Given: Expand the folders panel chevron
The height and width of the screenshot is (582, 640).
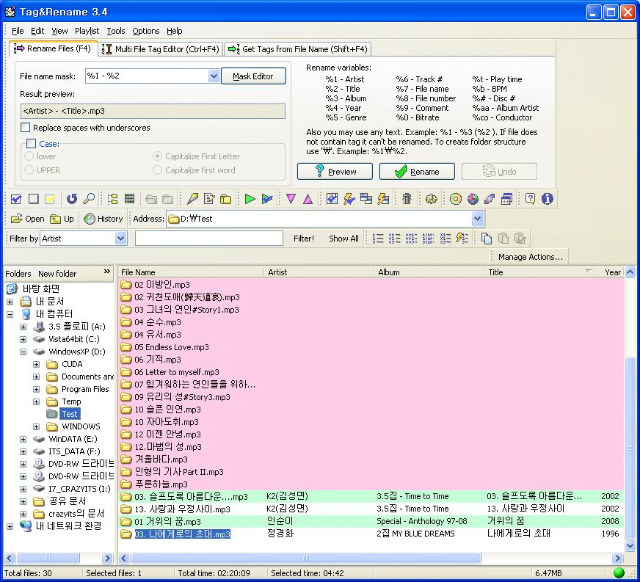Looking at the screenshot, I should pyautogui.click(x=107, y=271).
